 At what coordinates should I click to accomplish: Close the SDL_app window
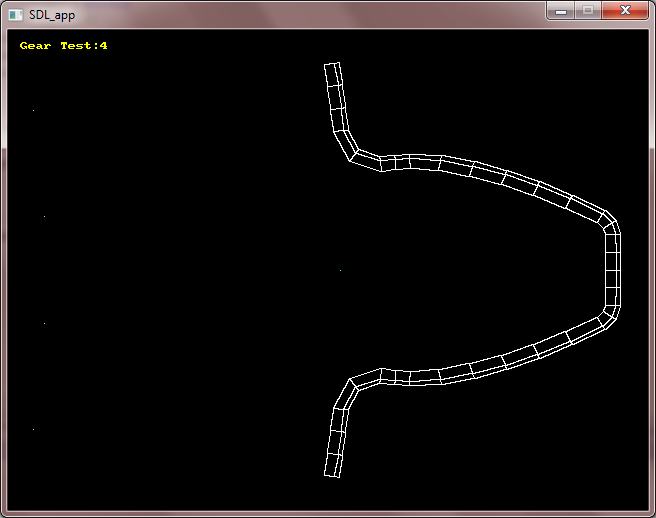coord(624,11)
